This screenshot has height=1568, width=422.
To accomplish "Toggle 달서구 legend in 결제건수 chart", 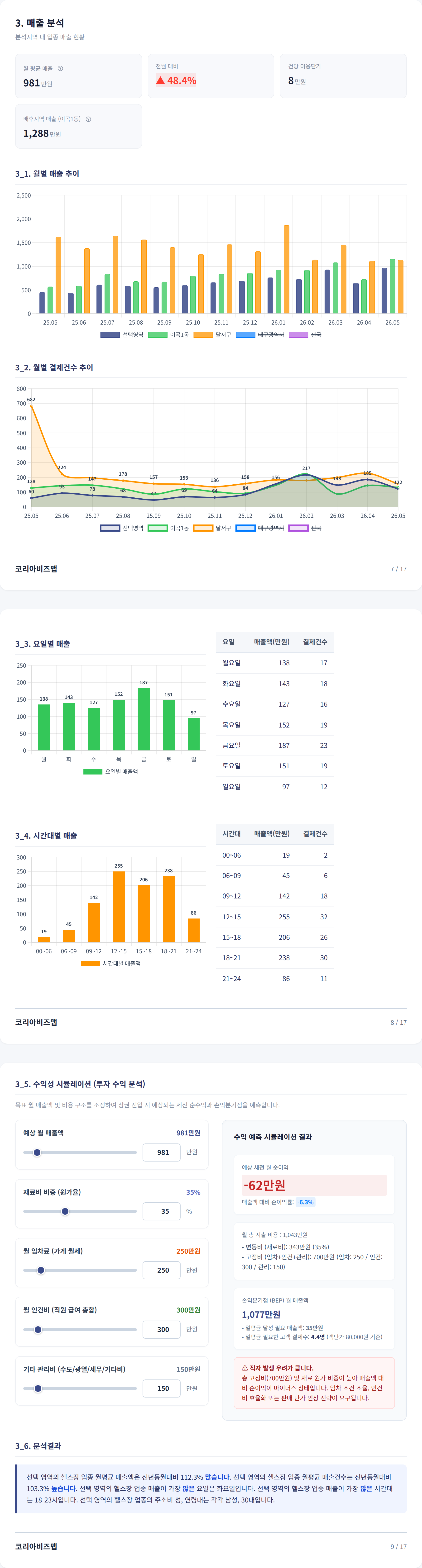I will [x=212, y=528].
